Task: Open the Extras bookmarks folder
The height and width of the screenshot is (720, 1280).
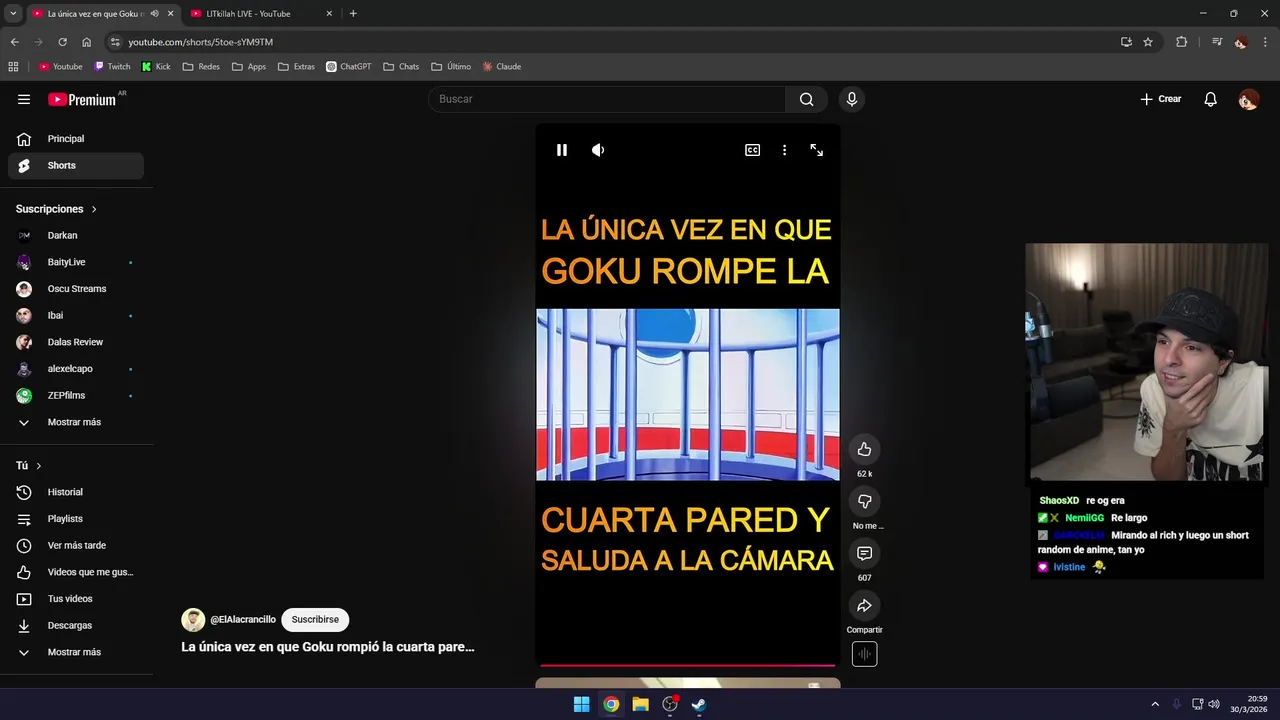Action: point(296,67)
